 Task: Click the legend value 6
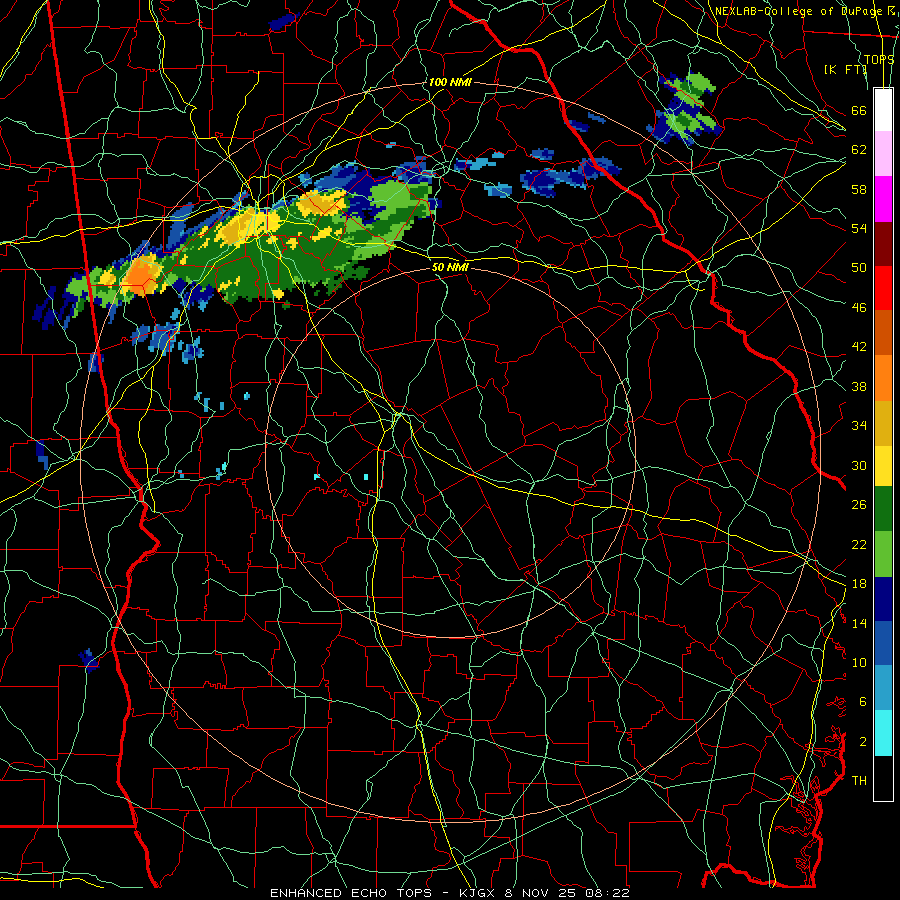coord(862,701)
